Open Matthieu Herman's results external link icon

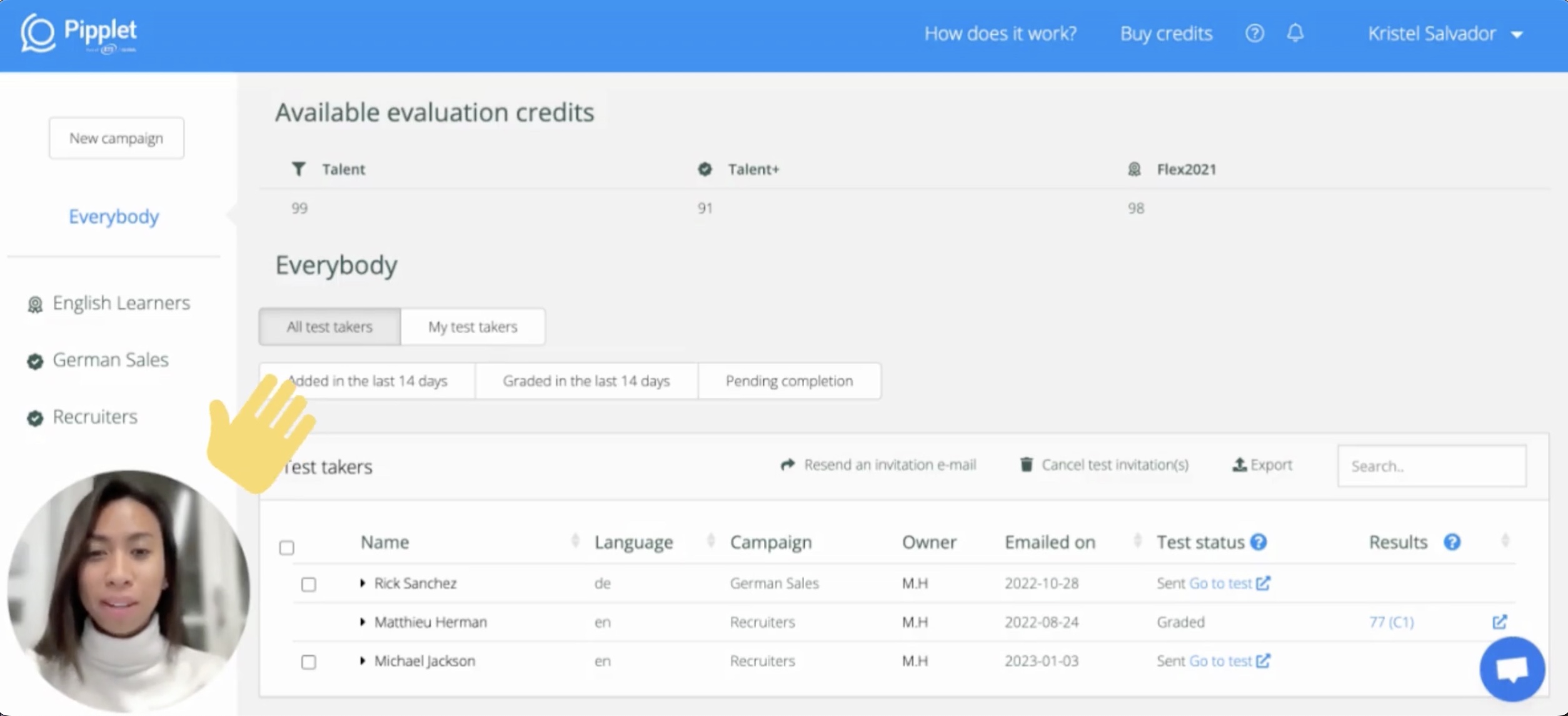click(x=1499, y=622)
